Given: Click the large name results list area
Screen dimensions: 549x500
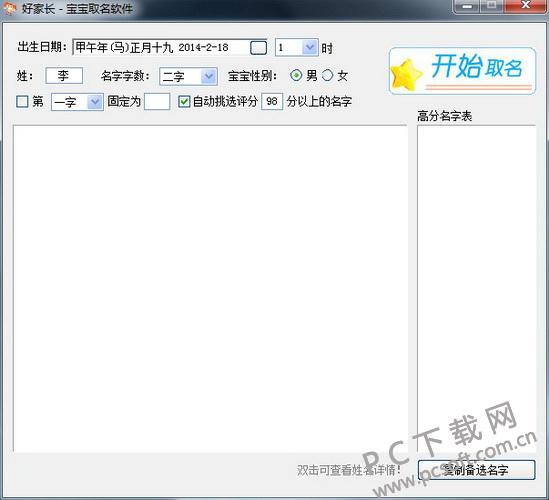Looking at the screenshot, I should point(210,288).
